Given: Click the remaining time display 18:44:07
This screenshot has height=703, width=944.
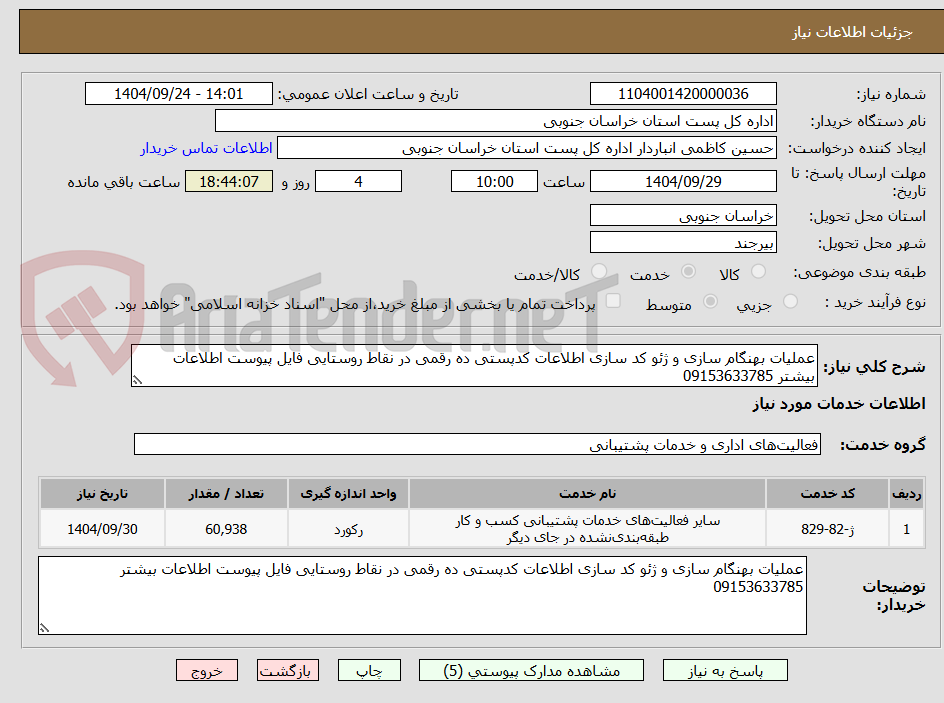Looking at the screenshot, I should [228, 181].
